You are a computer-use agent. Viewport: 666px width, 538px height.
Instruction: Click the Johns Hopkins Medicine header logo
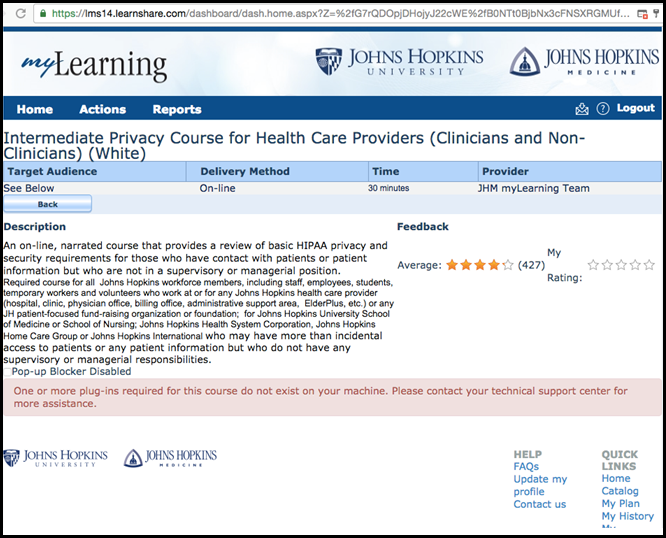point(584,62)
